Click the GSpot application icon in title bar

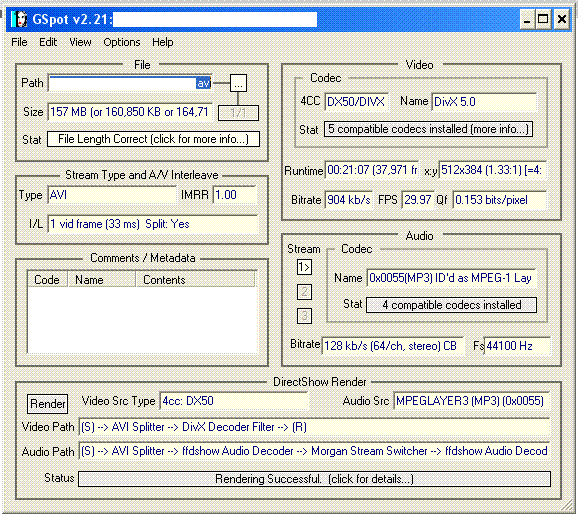click(x=19, y=19)
